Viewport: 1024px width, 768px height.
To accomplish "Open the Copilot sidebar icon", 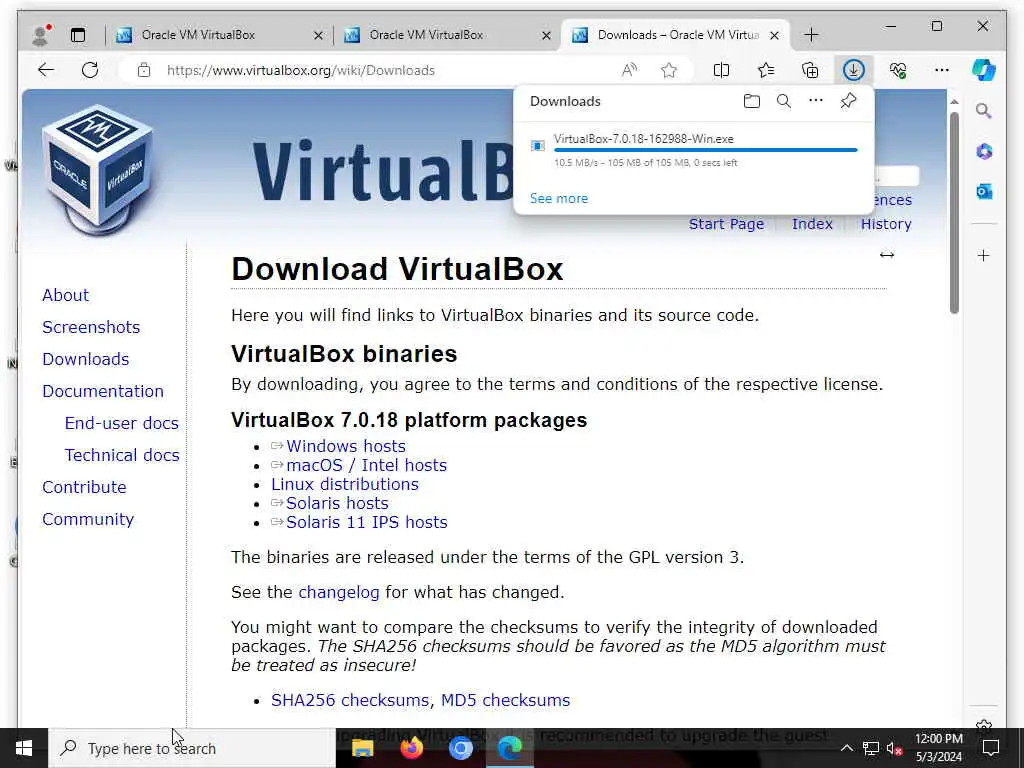I will [984, 70].
